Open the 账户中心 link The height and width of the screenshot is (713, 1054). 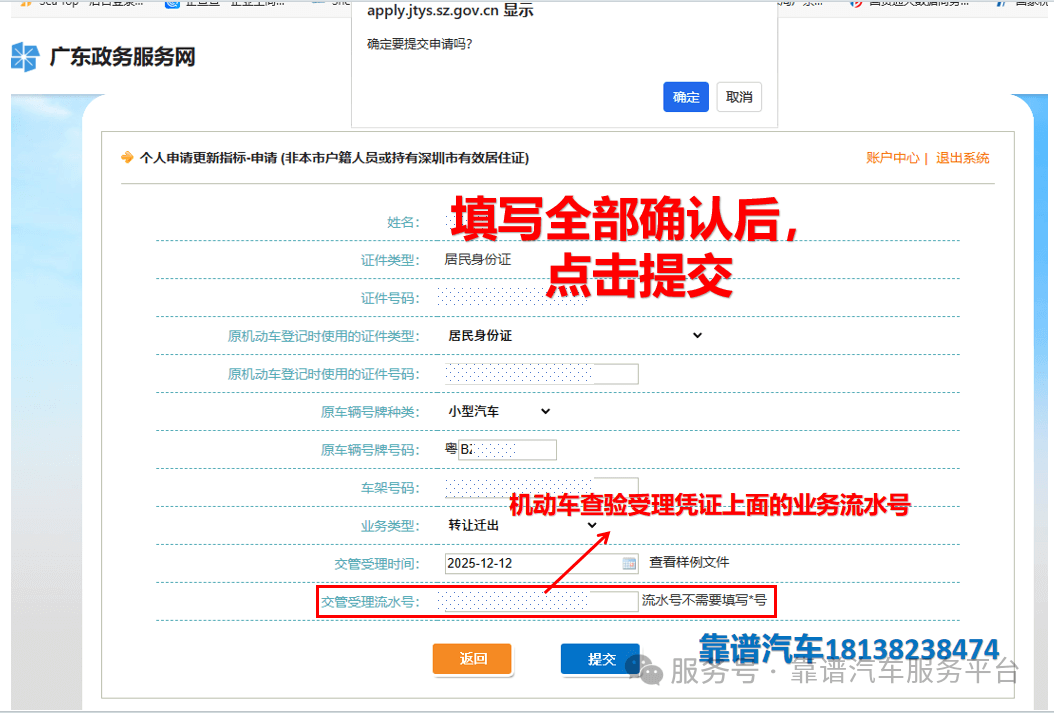[x=892, y=158]
